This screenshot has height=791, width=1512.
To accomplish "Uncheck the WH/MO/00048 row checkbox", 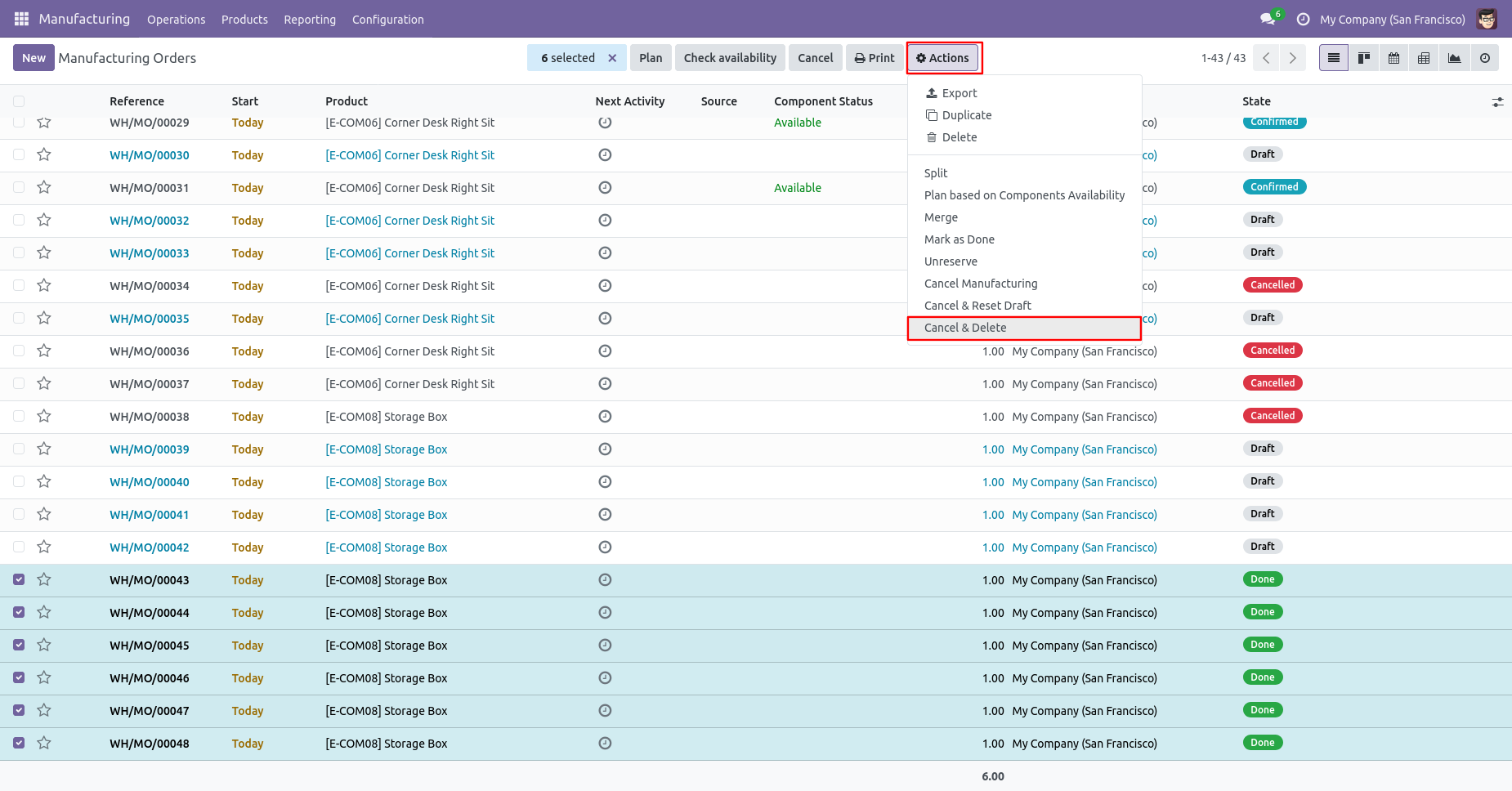I will click(x=19, y=743).
